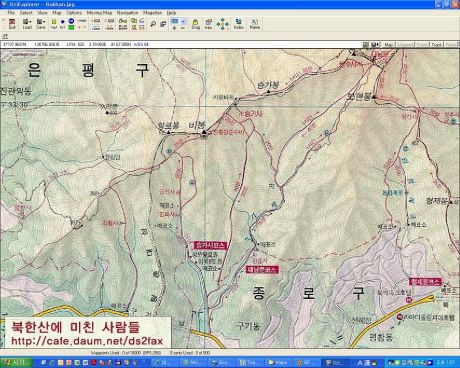Open the Navigation menu

pyautogui.click(x=127, y=13)
